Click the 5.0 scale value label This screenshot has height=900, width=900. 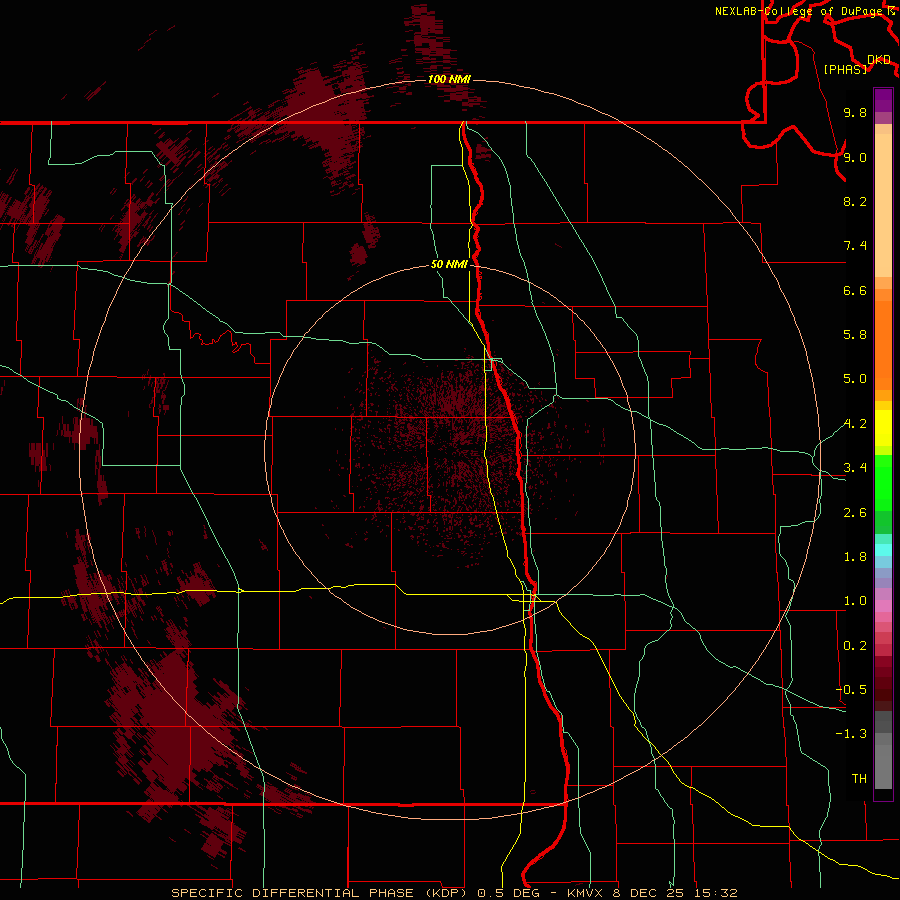pyautogui.click(x=855, y=379)
